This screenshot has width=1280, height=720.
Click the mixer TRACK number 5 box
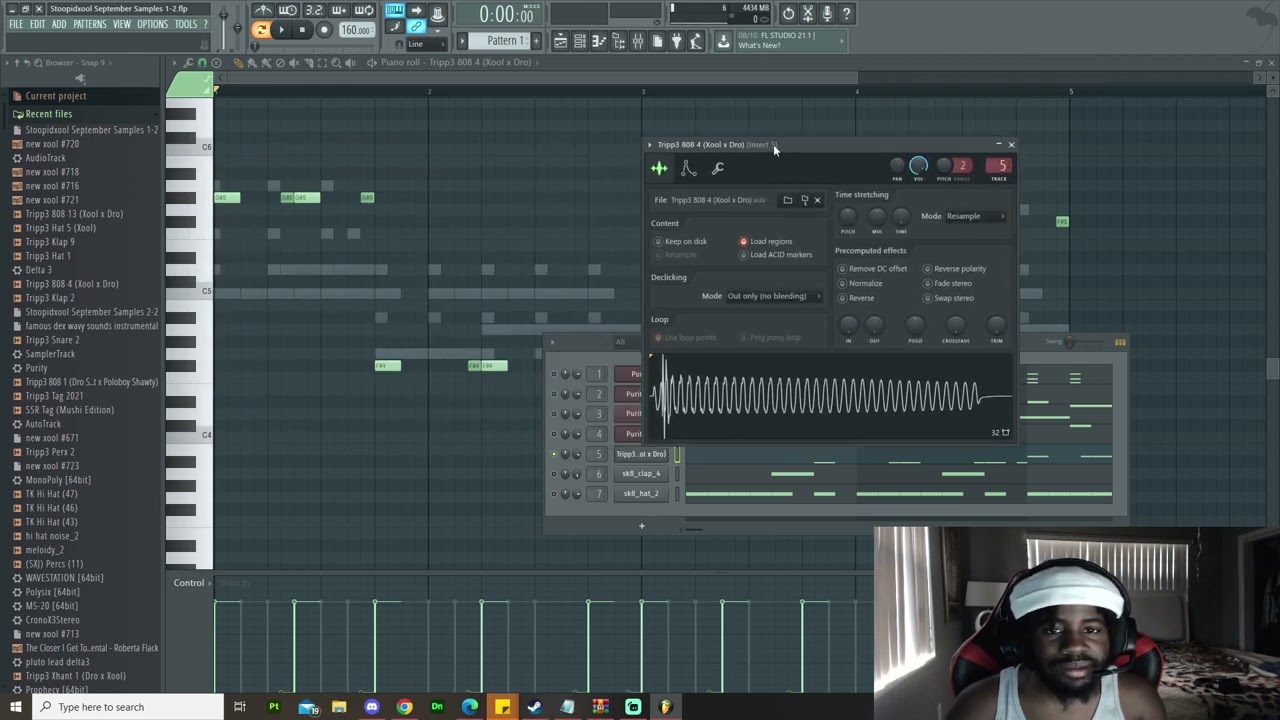(999, 166)
